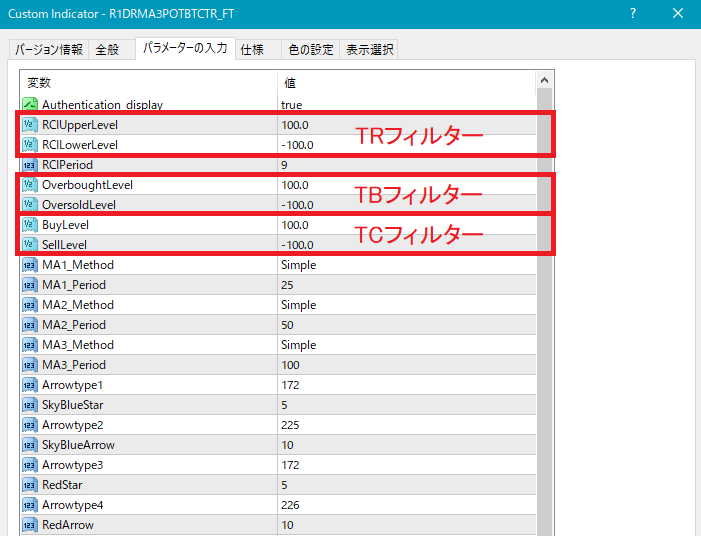Click the Arrowtype2 integer icon
The width and height of the screenshot is (701, 536).
point(30,425)
